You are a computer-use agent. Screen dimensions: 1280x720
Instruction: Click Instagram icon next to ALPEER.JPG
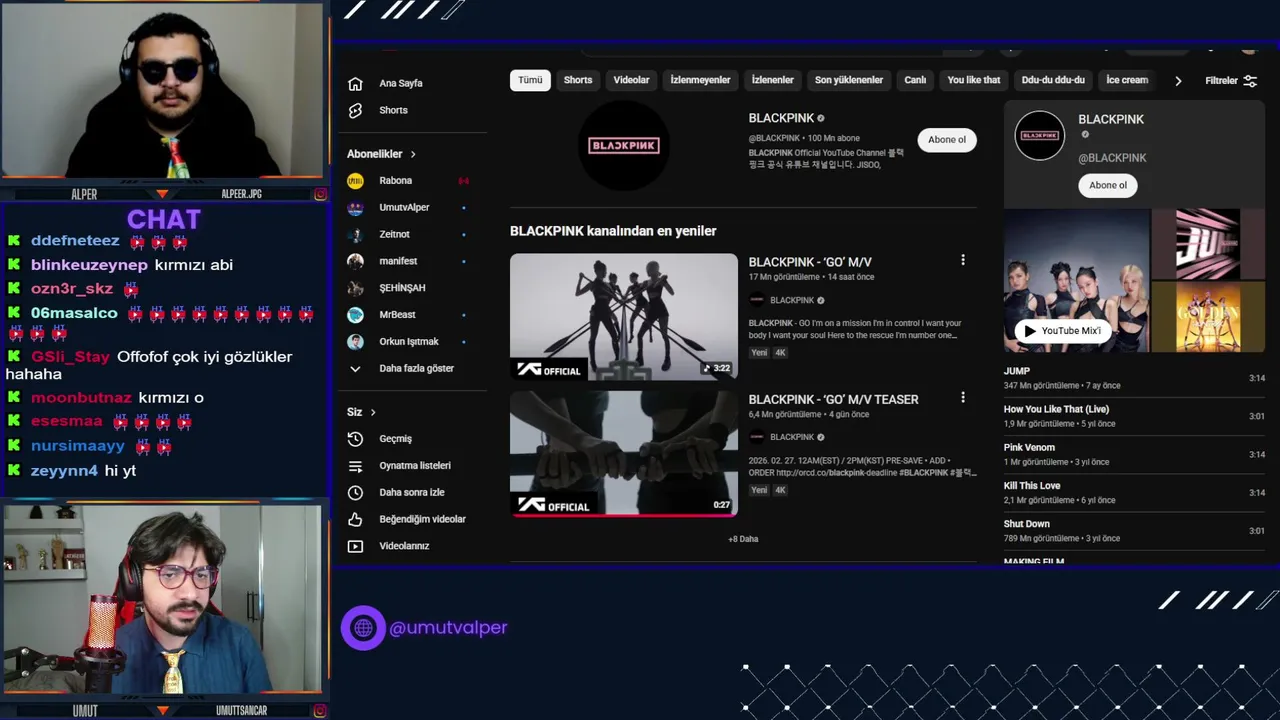click(320, 194)
